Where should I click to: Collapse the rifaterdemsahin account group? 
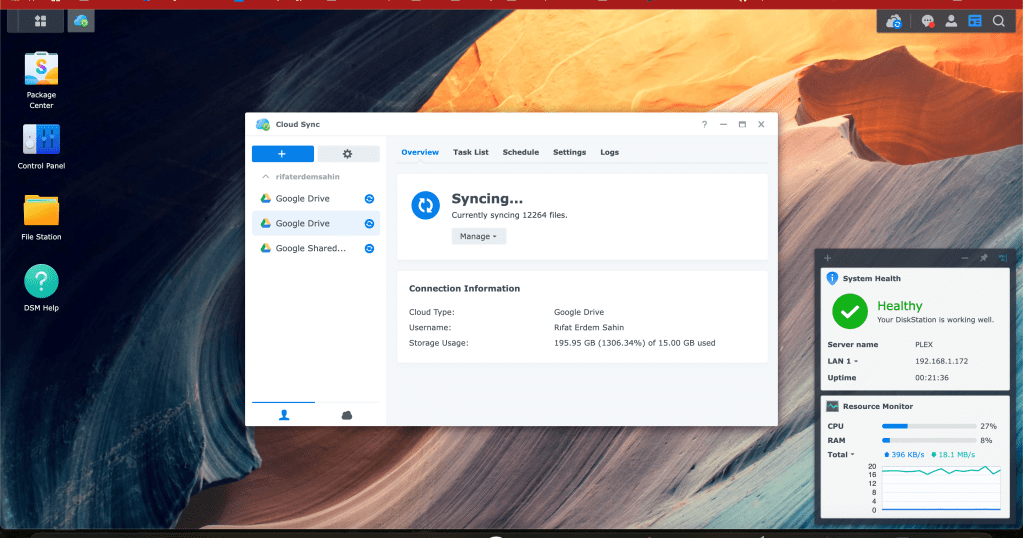click(266, 177)
